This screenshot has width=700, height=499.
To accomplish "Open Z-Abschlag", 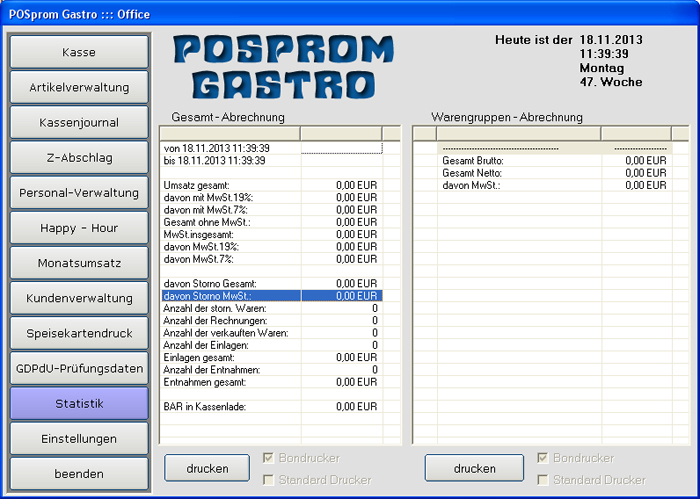I will click(79, 158).
